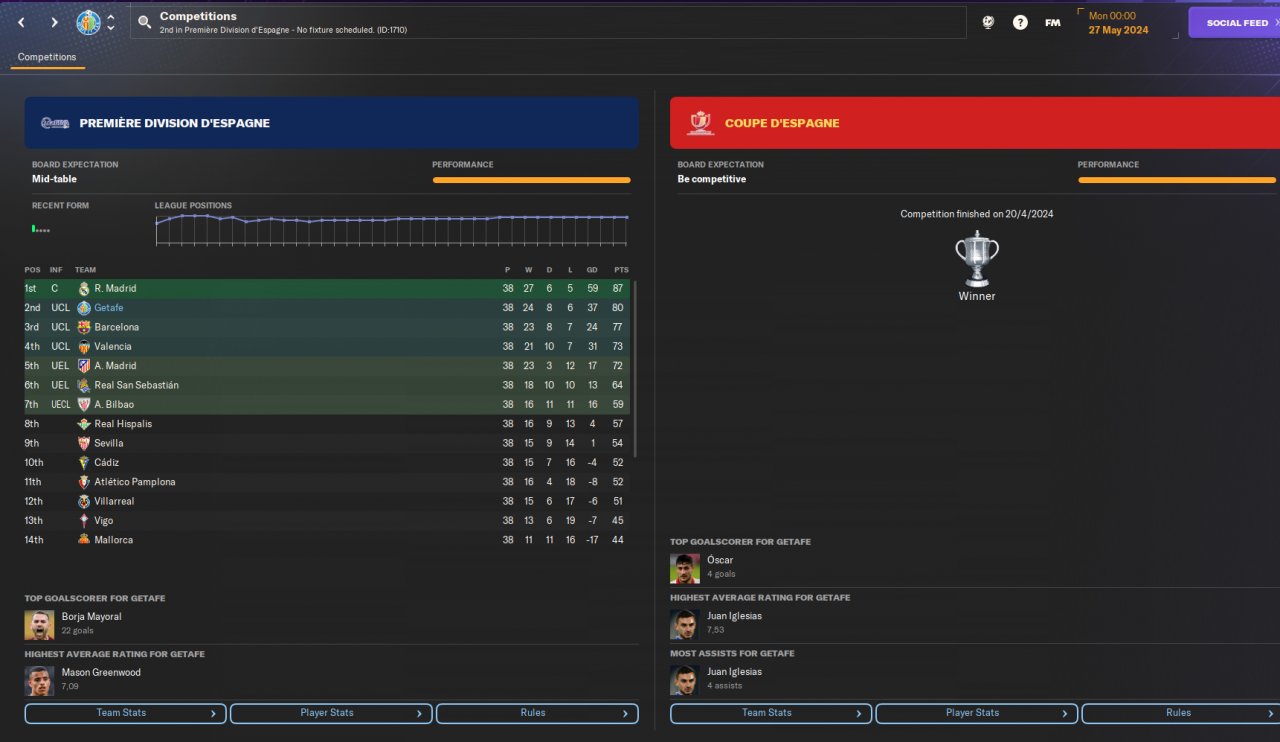
Task: Click the GD column header
Action: point(593,269)
